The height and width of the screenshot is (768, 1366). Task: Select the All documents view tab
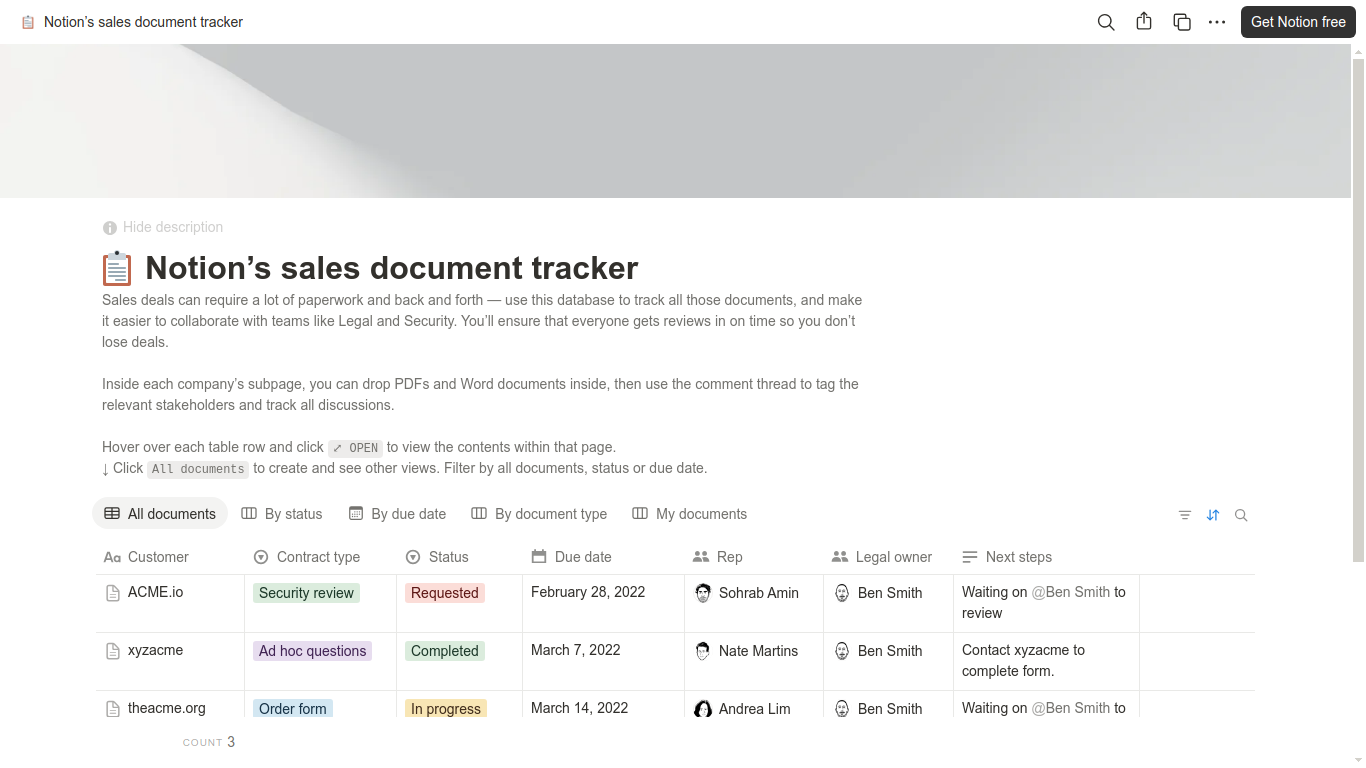[x=160, y=514]
